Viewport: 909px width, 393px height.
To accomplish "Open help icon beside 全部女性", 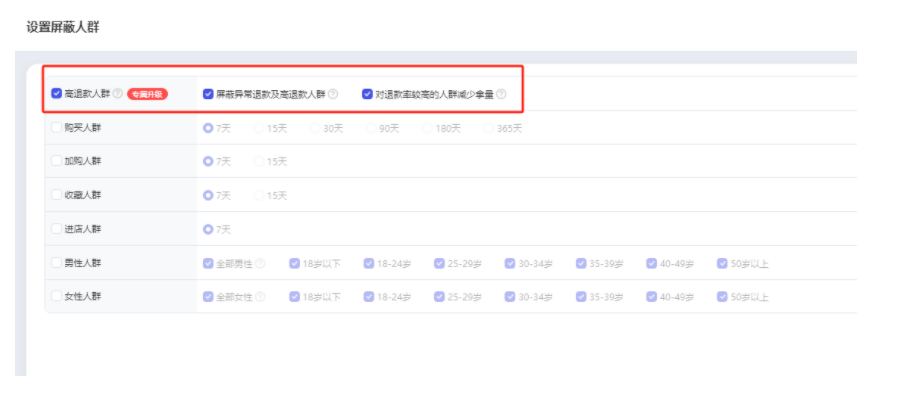I will (260, 297).
